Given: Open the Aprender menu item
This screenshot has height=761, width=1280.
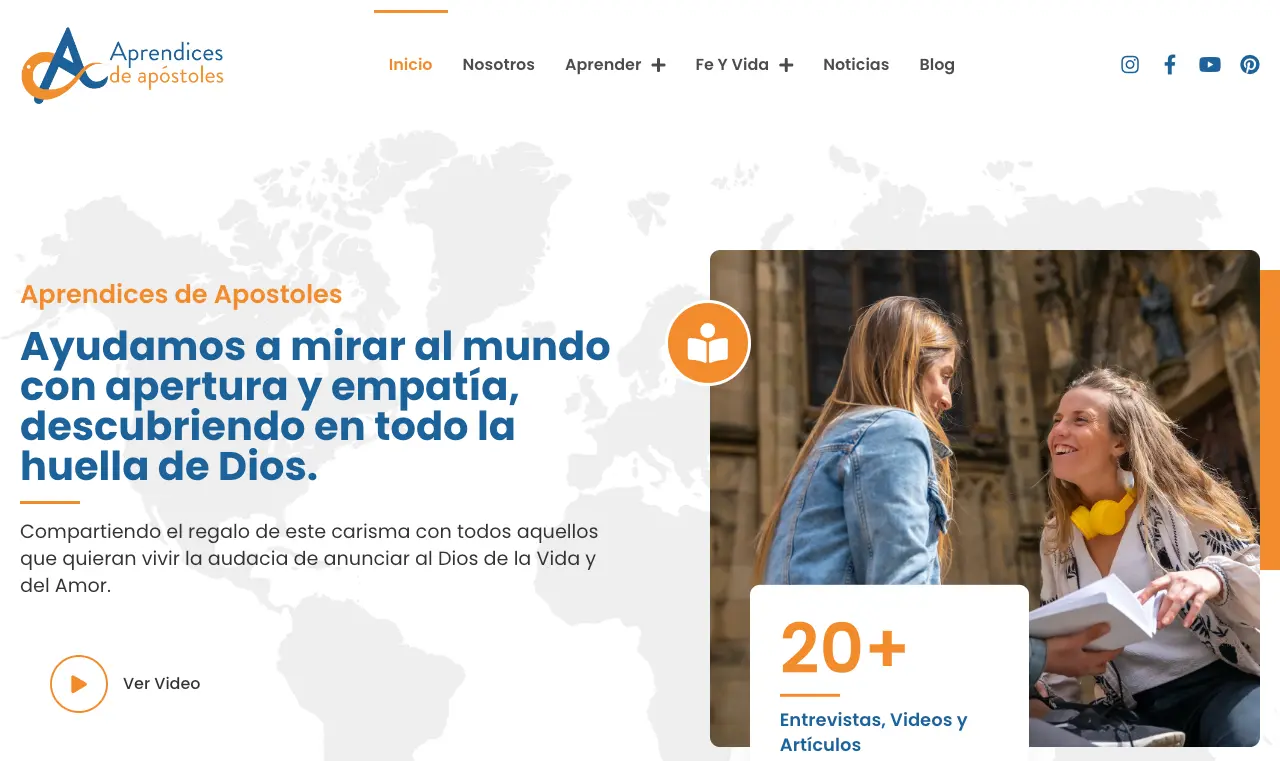Looking at the screenshot, I should 603,65.
